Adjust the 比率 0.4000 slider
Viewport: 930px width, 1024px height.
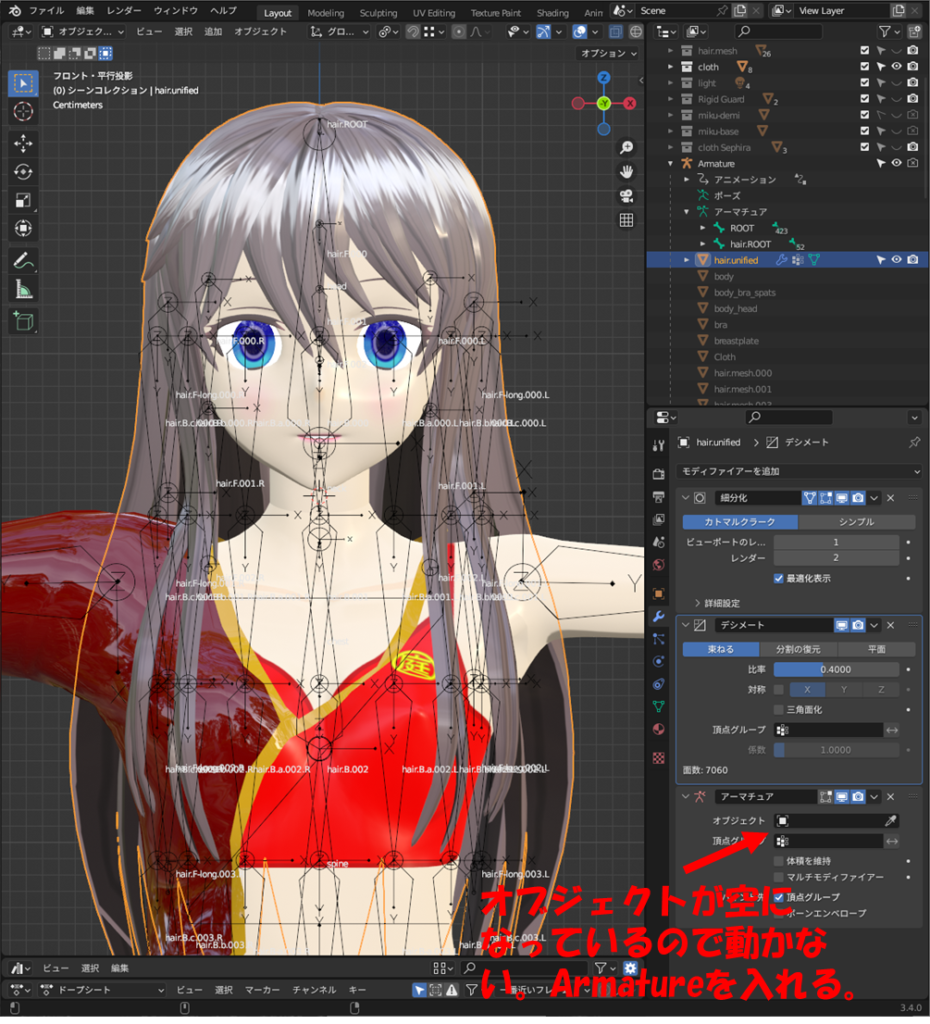pos(836,669)
